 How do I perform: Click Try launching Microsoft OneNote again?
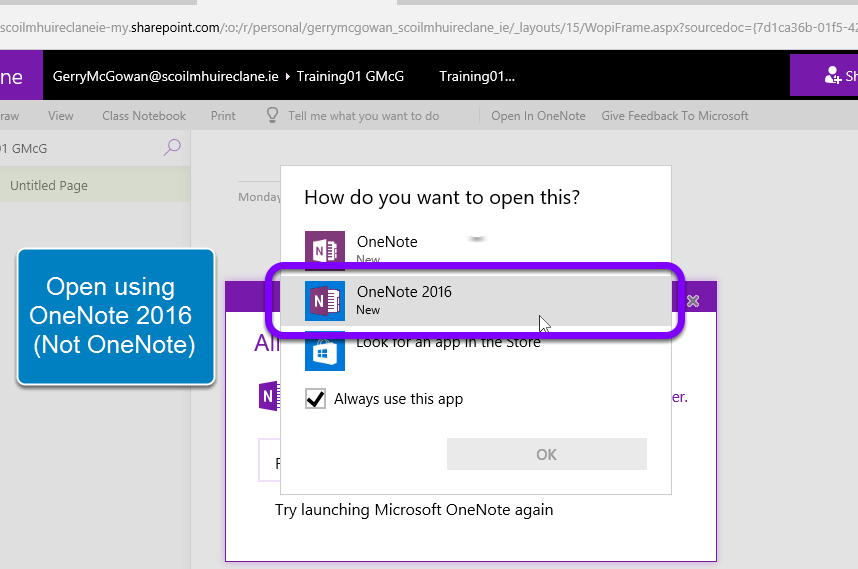(414, 510)
